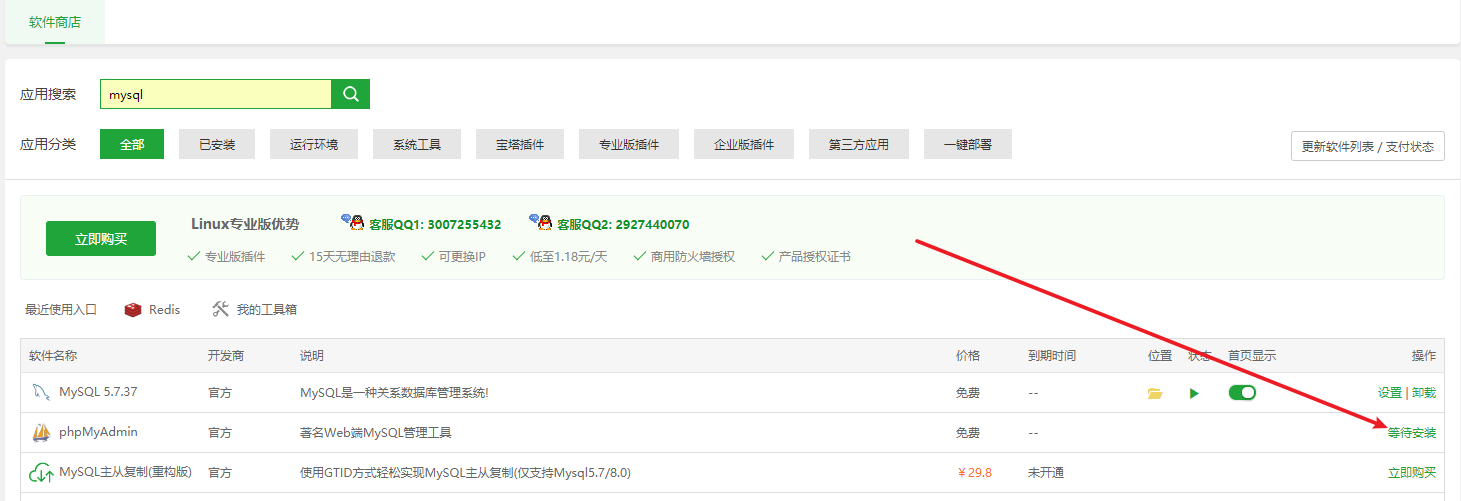
Task: Click the 到期时间 column header
Action: point(1051,356)
